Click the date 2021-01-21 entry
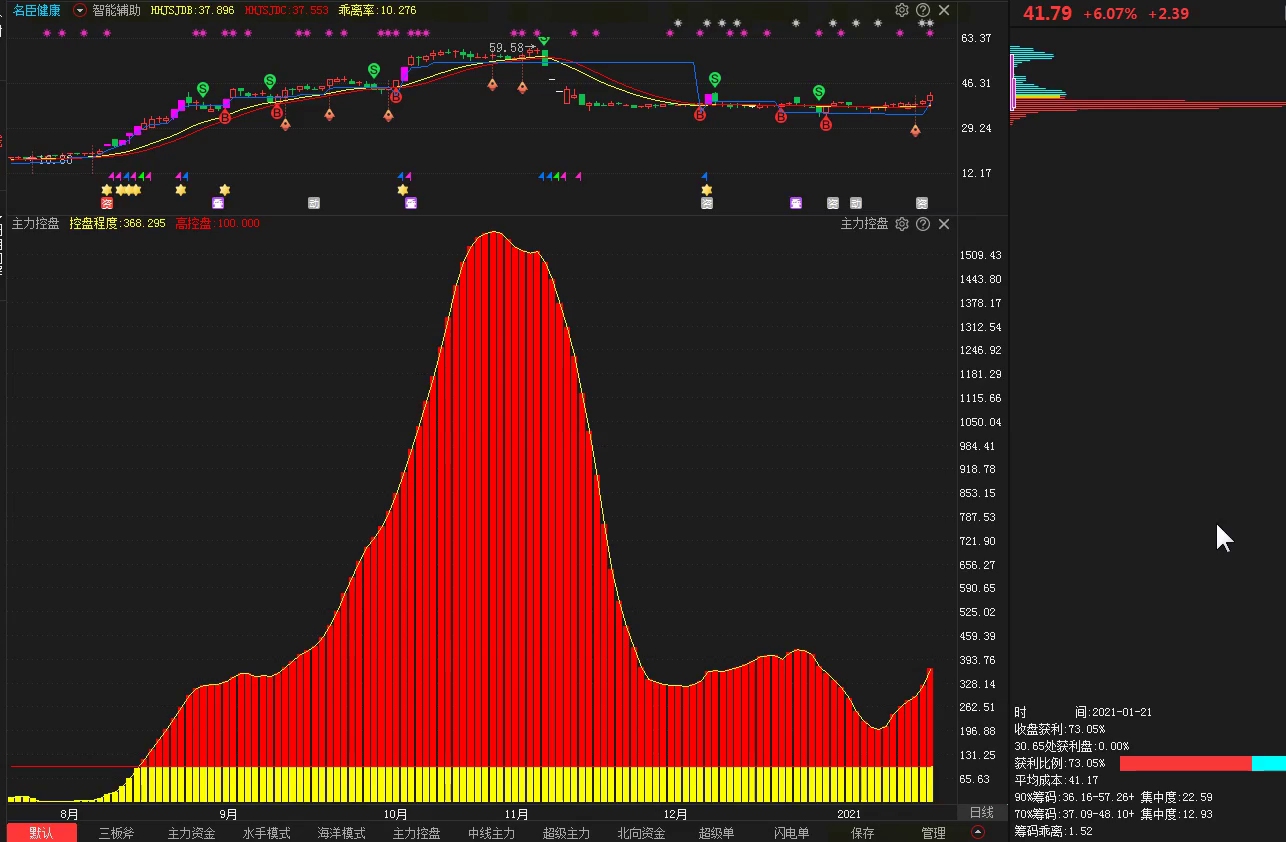The height and width of the screenshot is (842, 1286). coord(1083,712)
